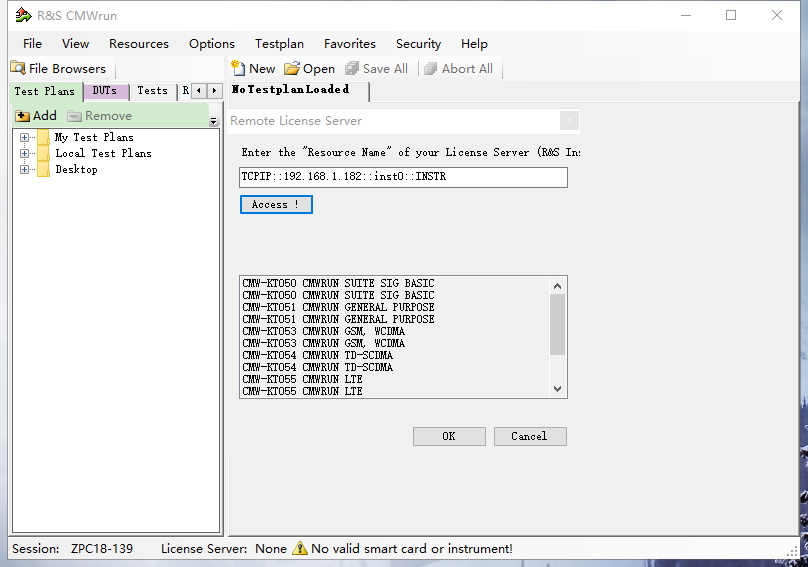Image resolution: width=808 pixels, height=567 pixels.
Task: Open the Testplan menu
Action: click(x=279, y=44)
